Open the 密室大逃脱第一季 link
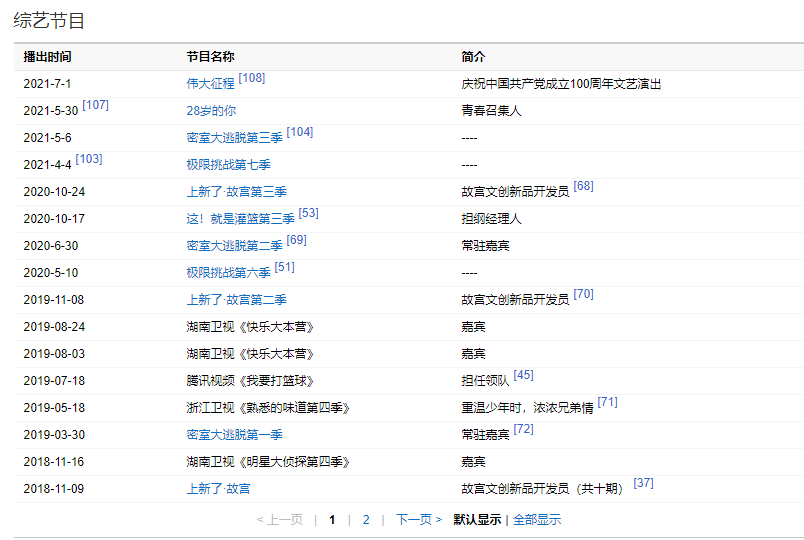Screen dimensions: 804x540 click(234, 435)
